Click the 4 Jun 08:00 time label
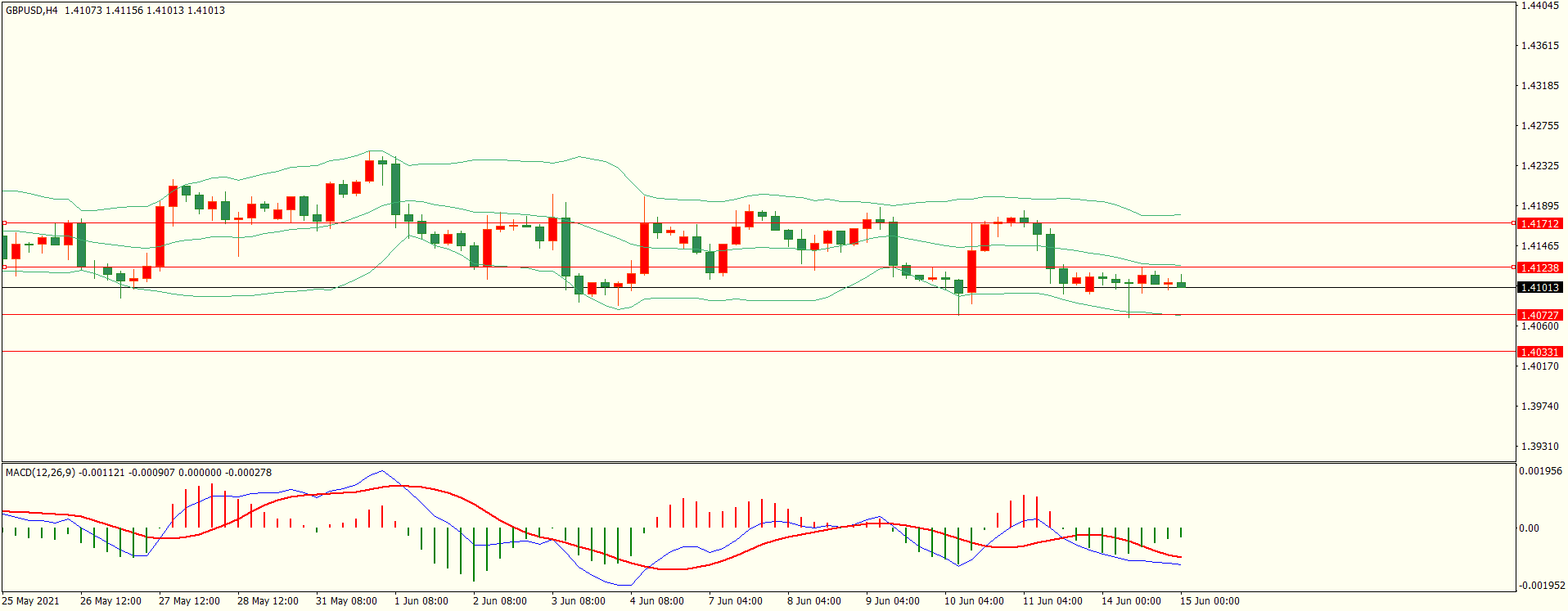This screenshot has height=611, width=1568. point(657,601)
